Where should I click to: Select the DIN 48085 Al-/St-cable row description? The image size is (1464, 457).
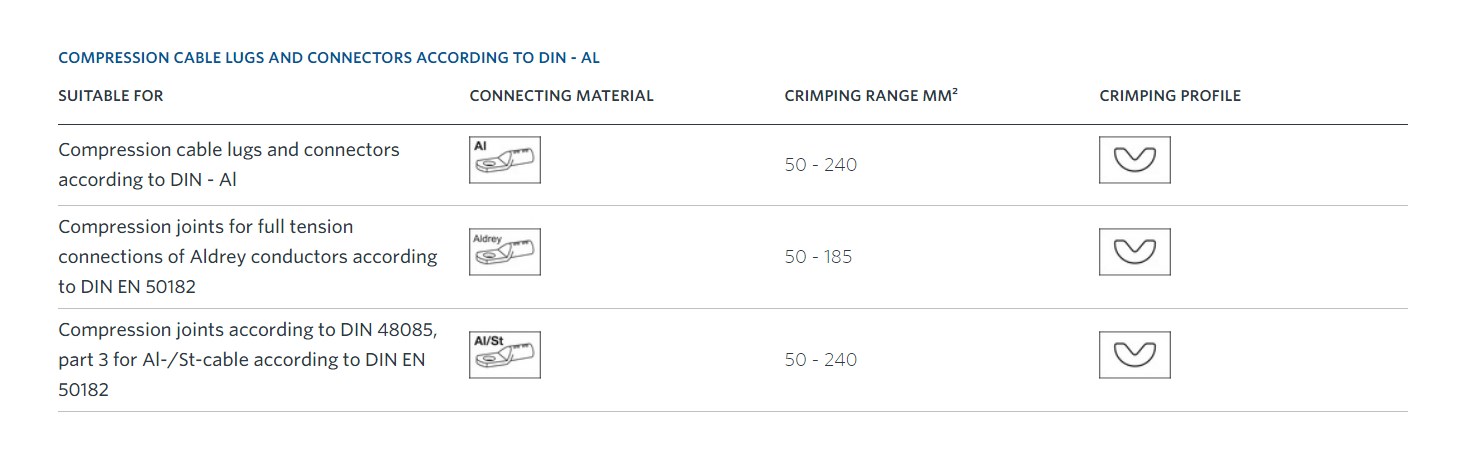(248, 360)
